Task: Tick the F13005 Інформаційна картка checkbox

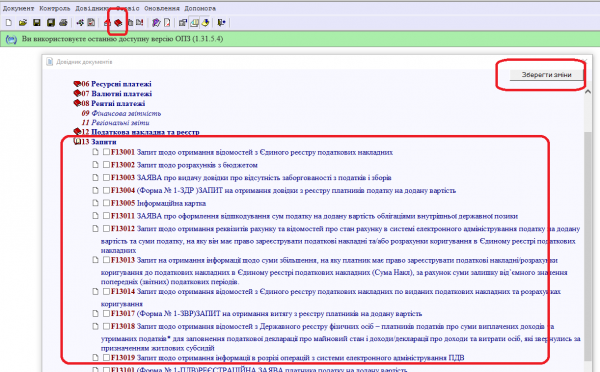Action: (106, 203)
